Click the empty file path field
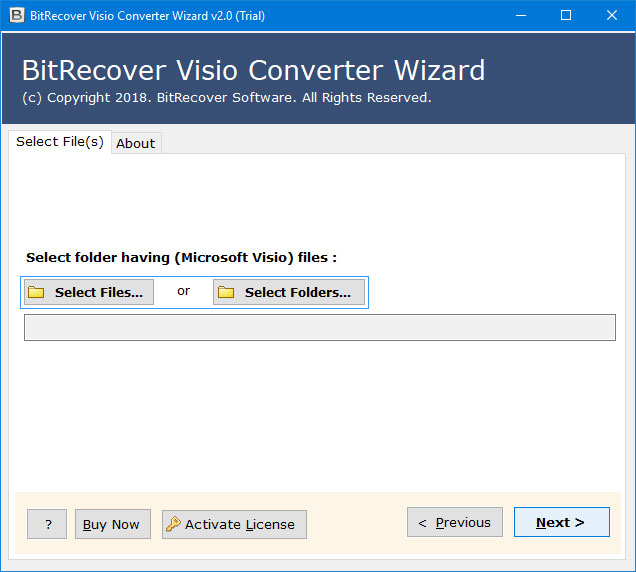 click(320, 327)
